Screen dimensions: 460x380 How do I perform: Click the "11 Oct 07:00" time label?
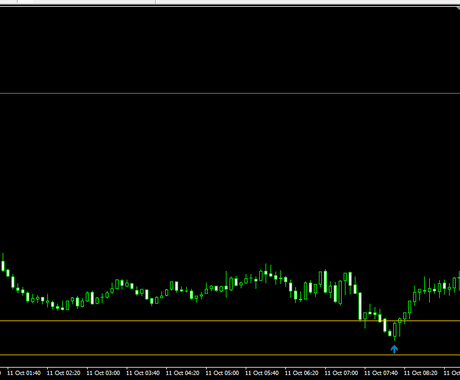(341, 373)
